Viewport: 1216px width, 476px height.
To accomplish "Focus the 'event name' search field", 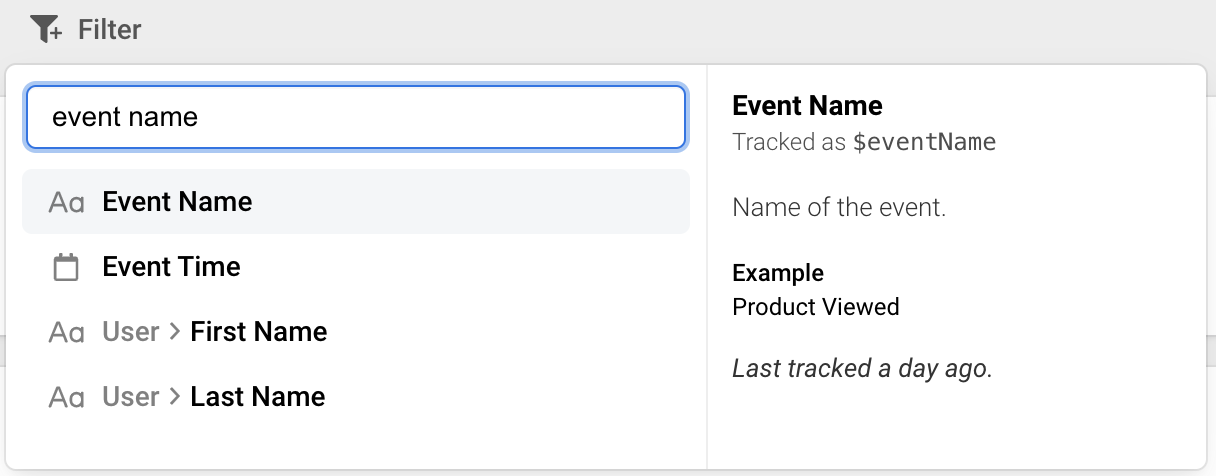I will pos(356,117).
